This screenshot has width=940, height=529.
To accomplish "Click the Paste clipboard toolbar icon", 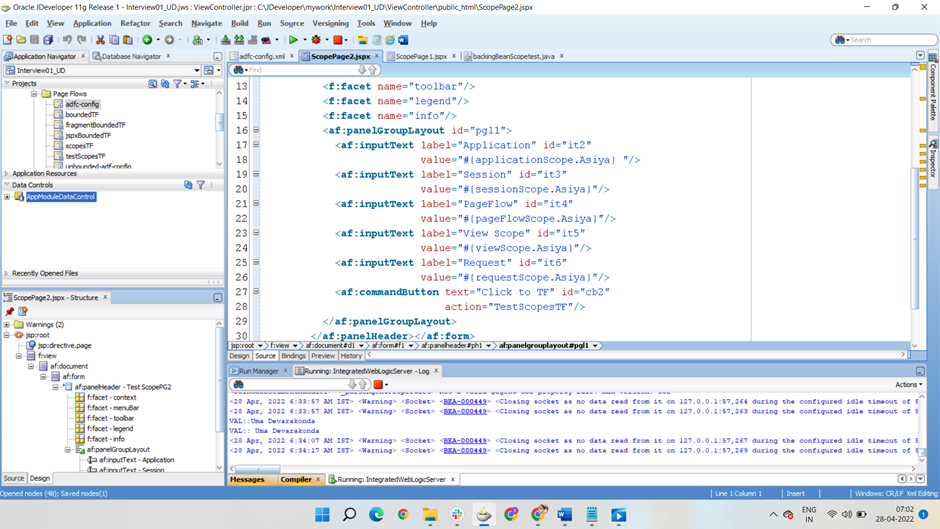I will 128,40.
